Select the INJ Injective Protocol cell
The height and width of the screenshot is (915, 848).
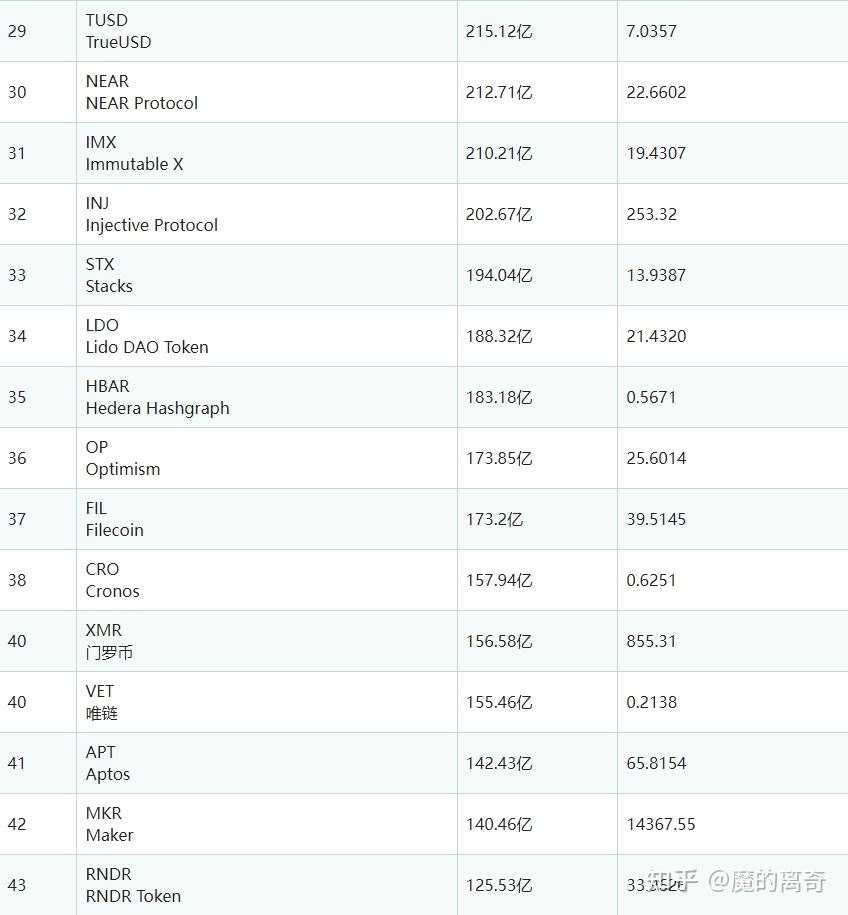[151, 214]
